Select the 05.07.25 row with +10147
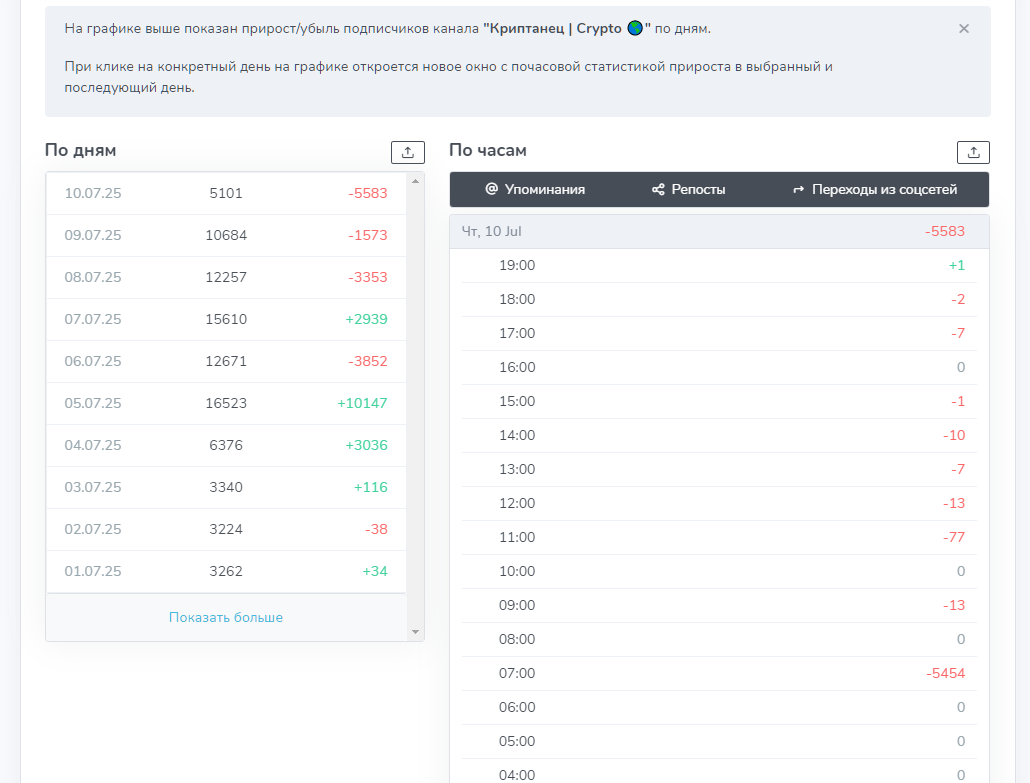The width and height of the screenshot is (1030, 783). [226, 403]
